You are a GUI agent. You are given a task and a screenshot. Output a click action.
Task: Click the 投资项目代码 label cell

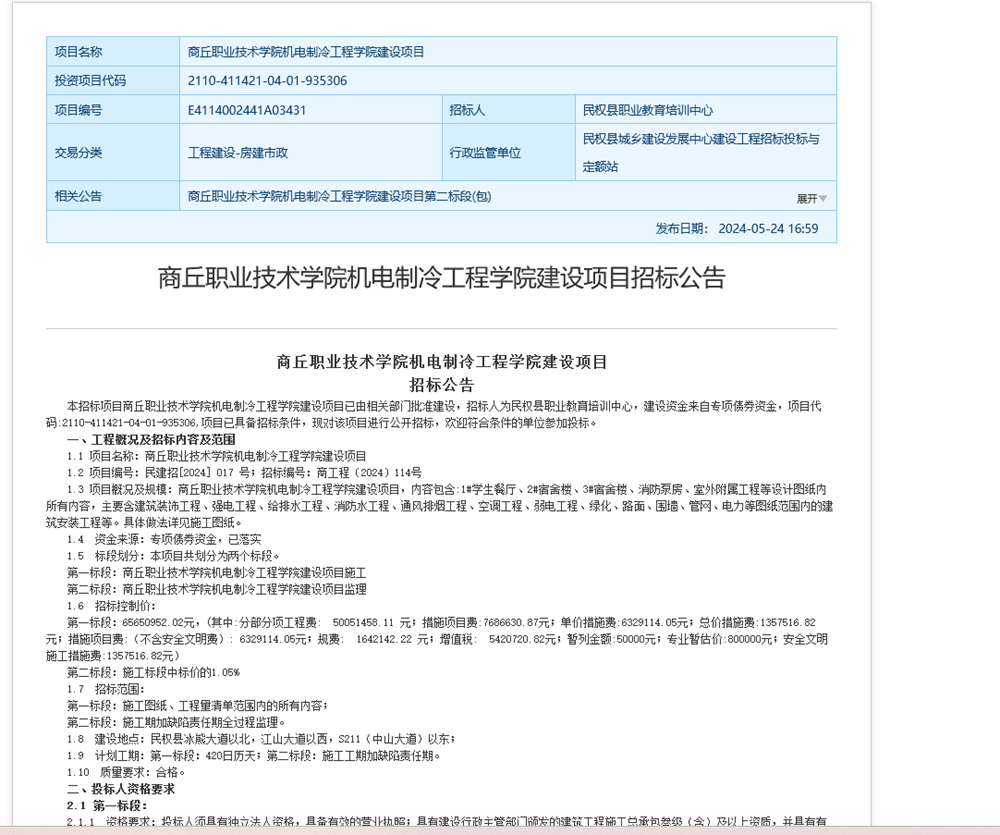[x=113, y=80]
